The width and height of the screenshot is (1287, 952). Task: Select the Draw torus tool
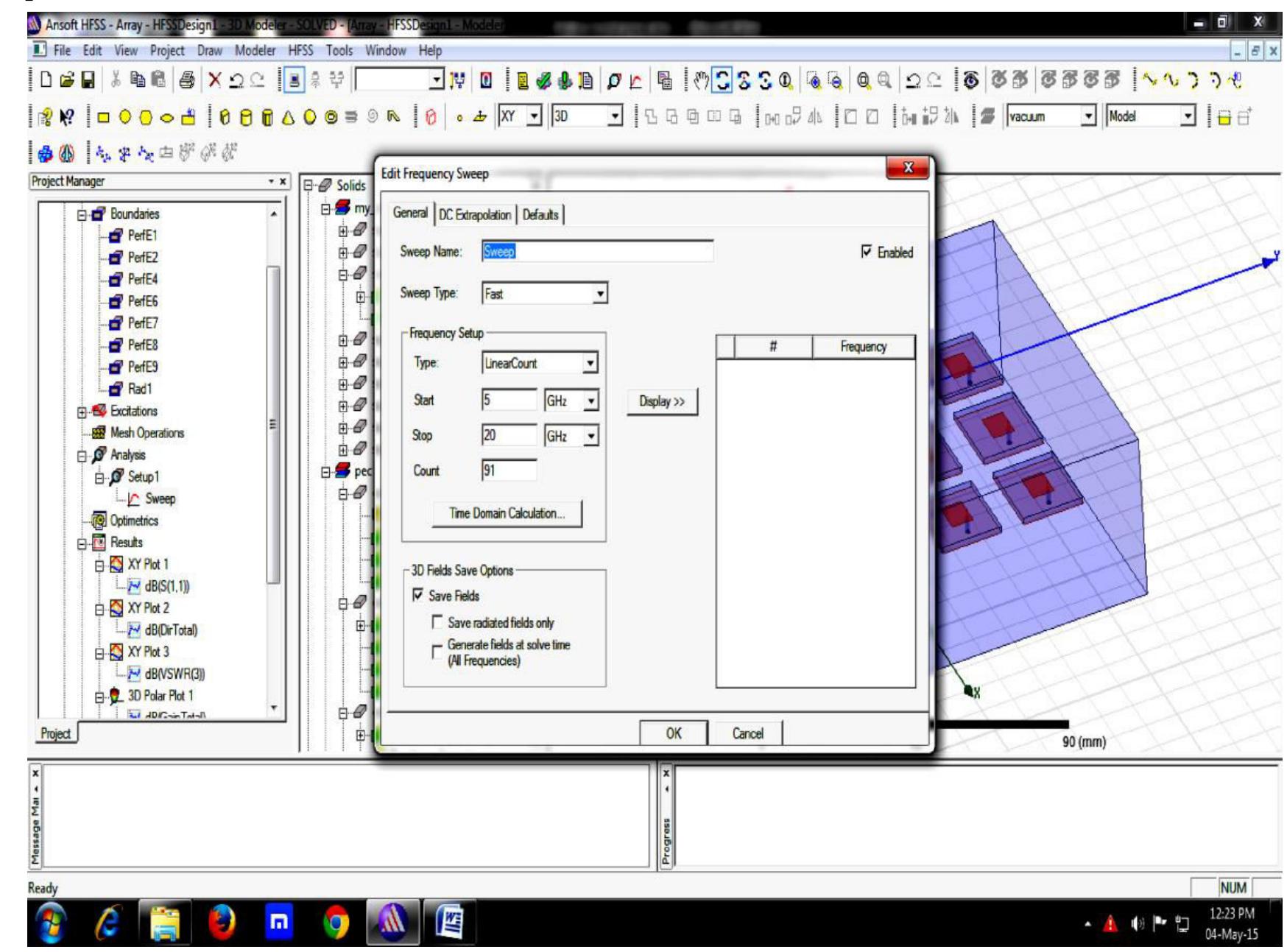331,117
